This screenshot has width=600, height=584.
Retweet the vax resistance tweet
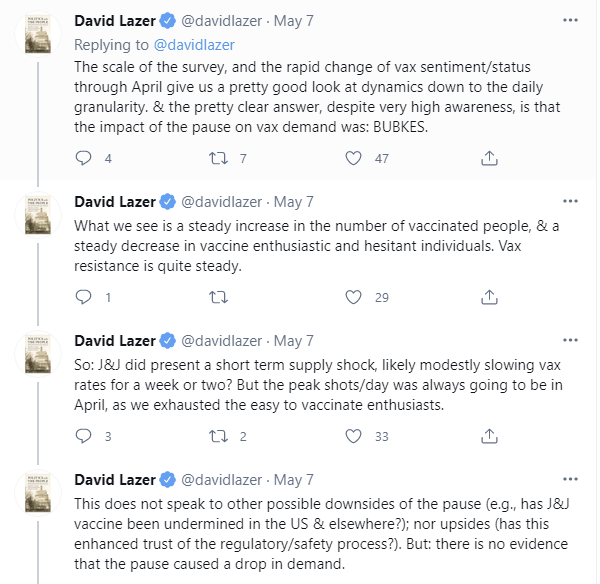(217, 297)
